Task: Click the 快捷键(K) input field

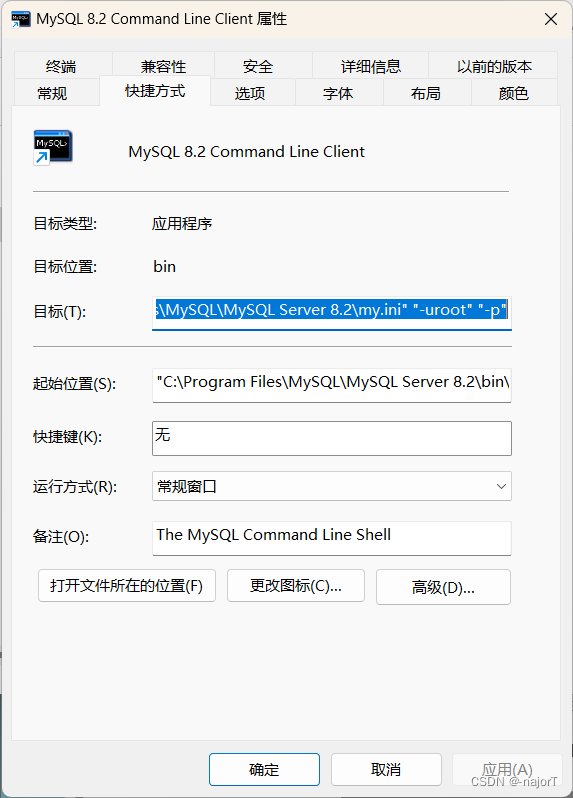Action: 332,438
